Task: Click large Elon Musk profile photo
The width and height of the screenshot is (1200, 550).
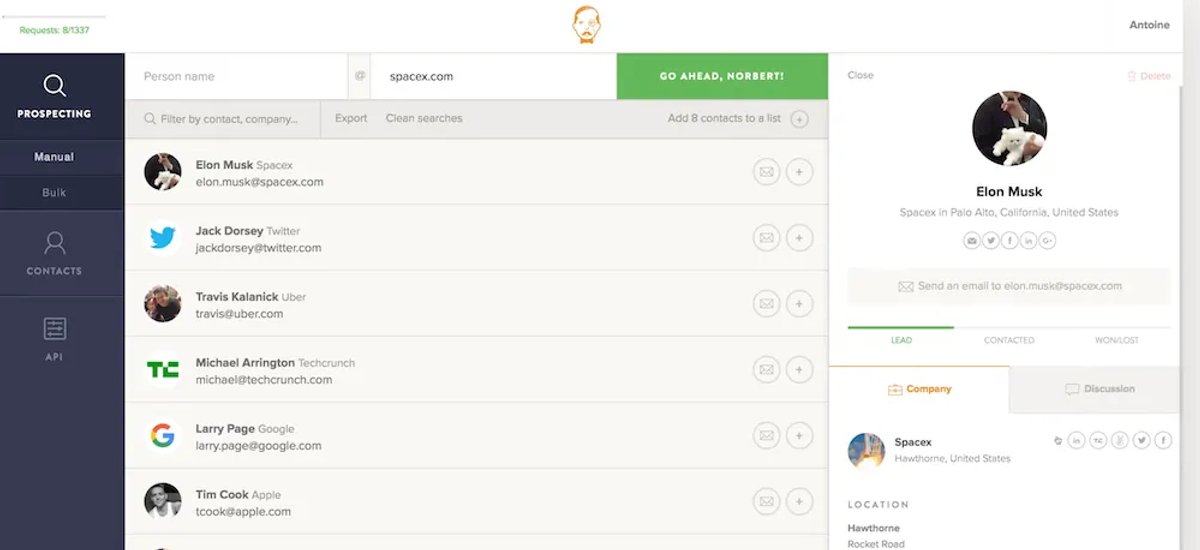Action: [1009, 128]
